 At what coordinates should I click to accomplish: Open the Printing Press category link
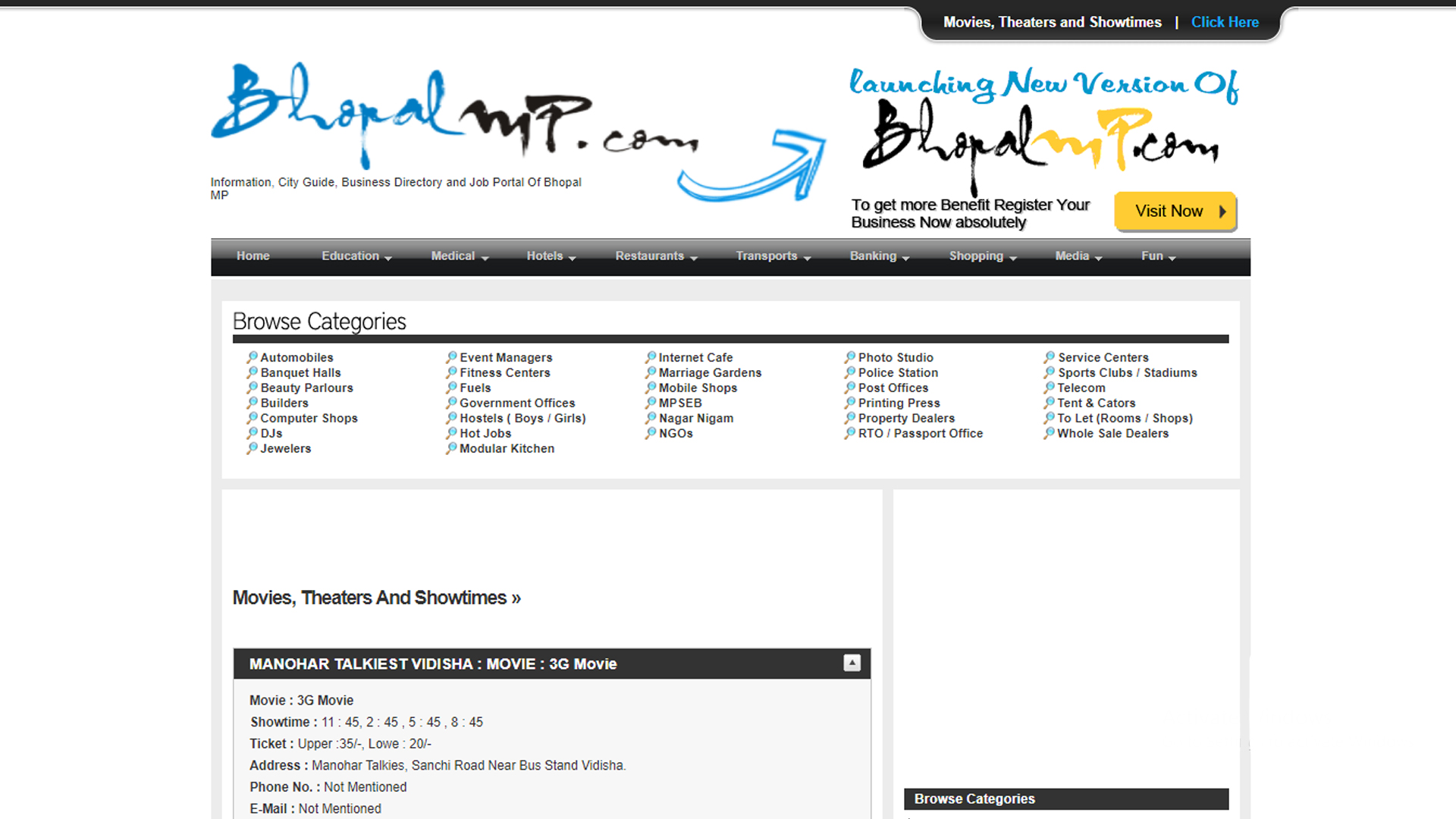click(899, 403)
